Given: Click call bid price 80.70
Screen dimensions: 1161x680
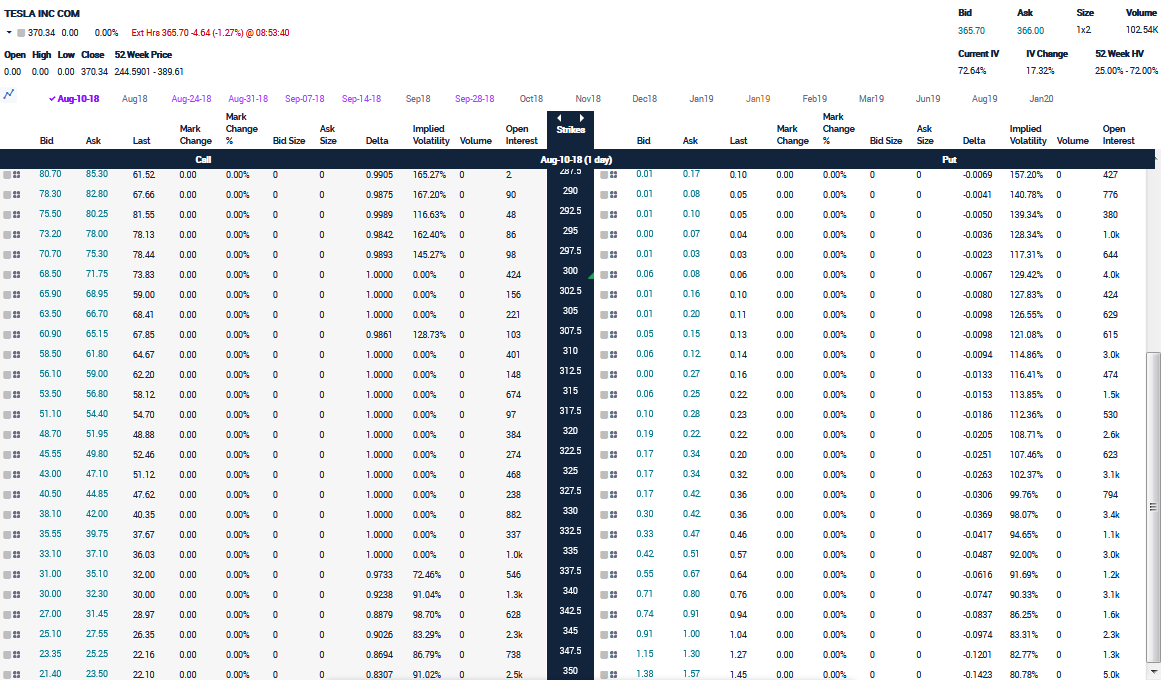Looking at the screenshot, I should pyautogui.click(x=50, y=174).
